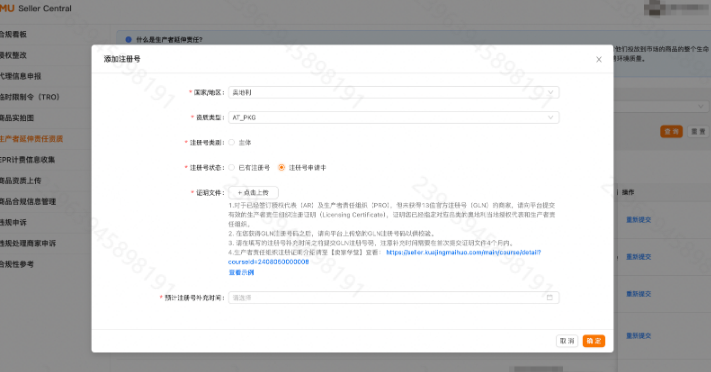Screen dimensions: 711x372
Task: Click the 点击上传 button for 证明文件
Action: (253, 193)
